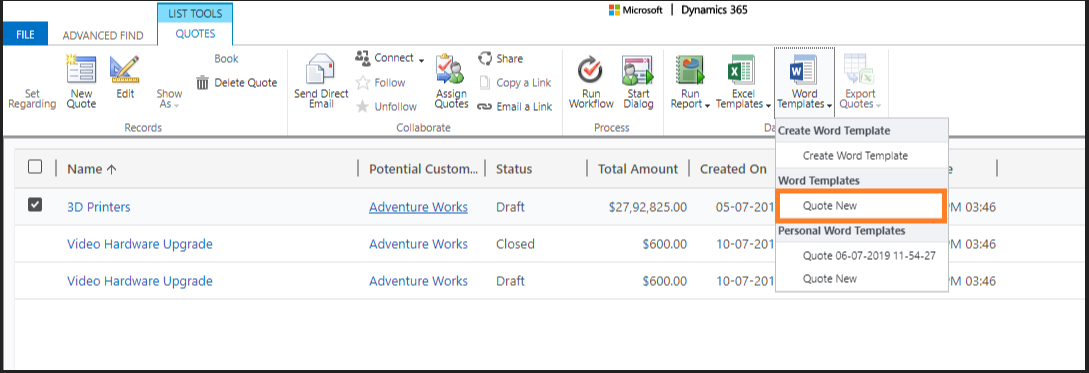Screen dimensions: 1089x373
Task: Choose Quote New under Word Templates
Action: 861,206
